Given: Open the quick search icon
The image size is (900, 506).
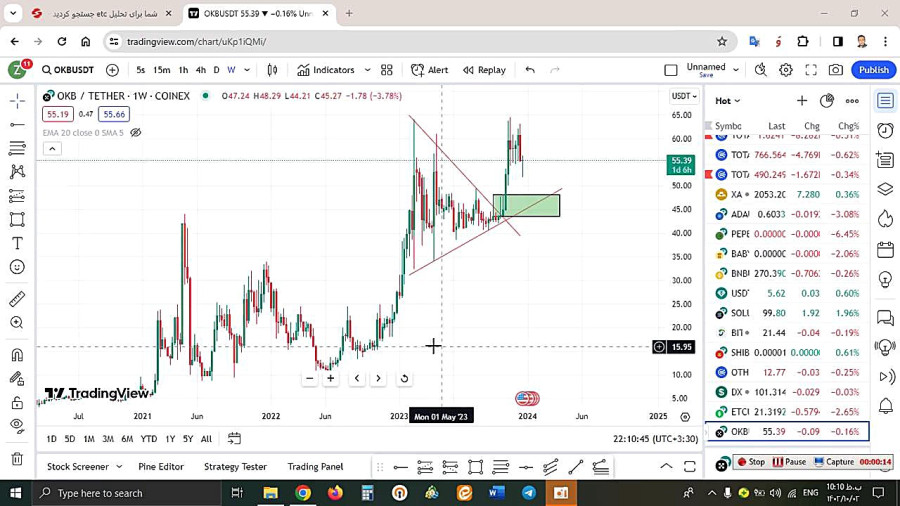Looking at the screenshot, I should pyautogui.click(x=761, y=70).
